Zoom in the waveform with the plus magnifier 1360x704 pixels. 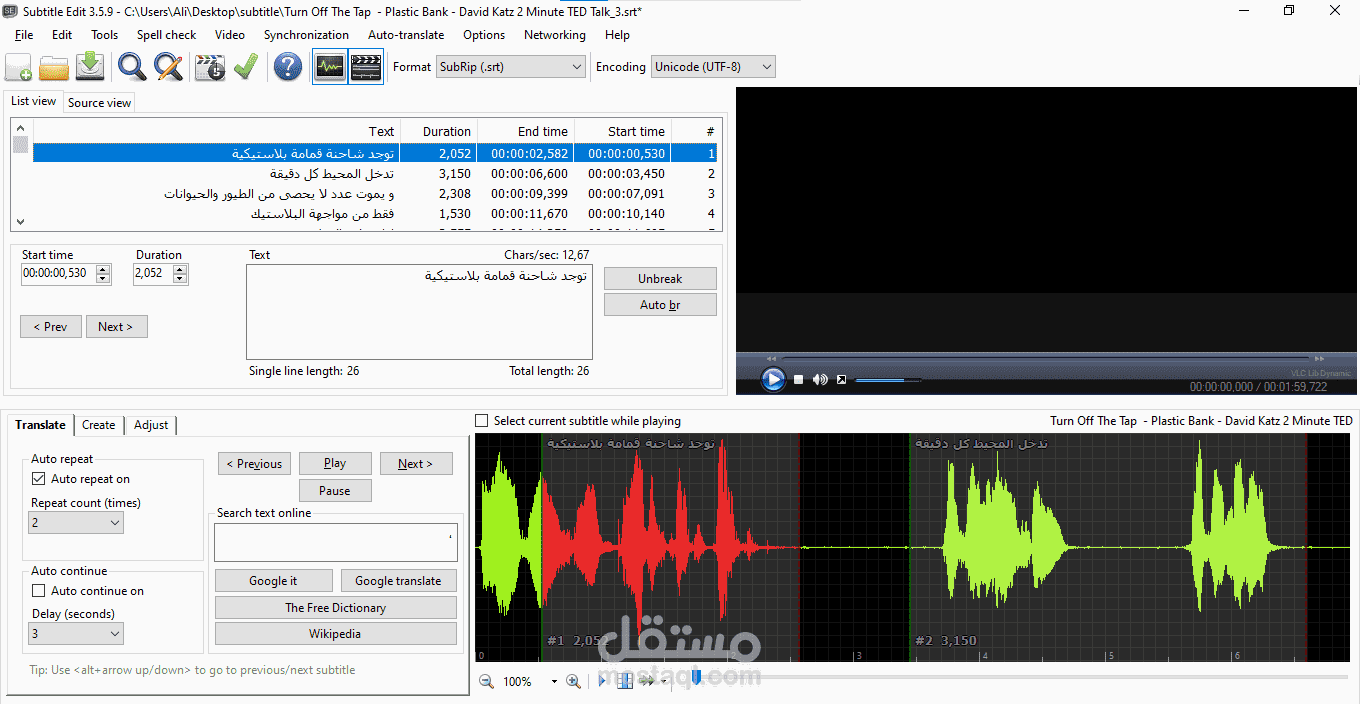573,681
